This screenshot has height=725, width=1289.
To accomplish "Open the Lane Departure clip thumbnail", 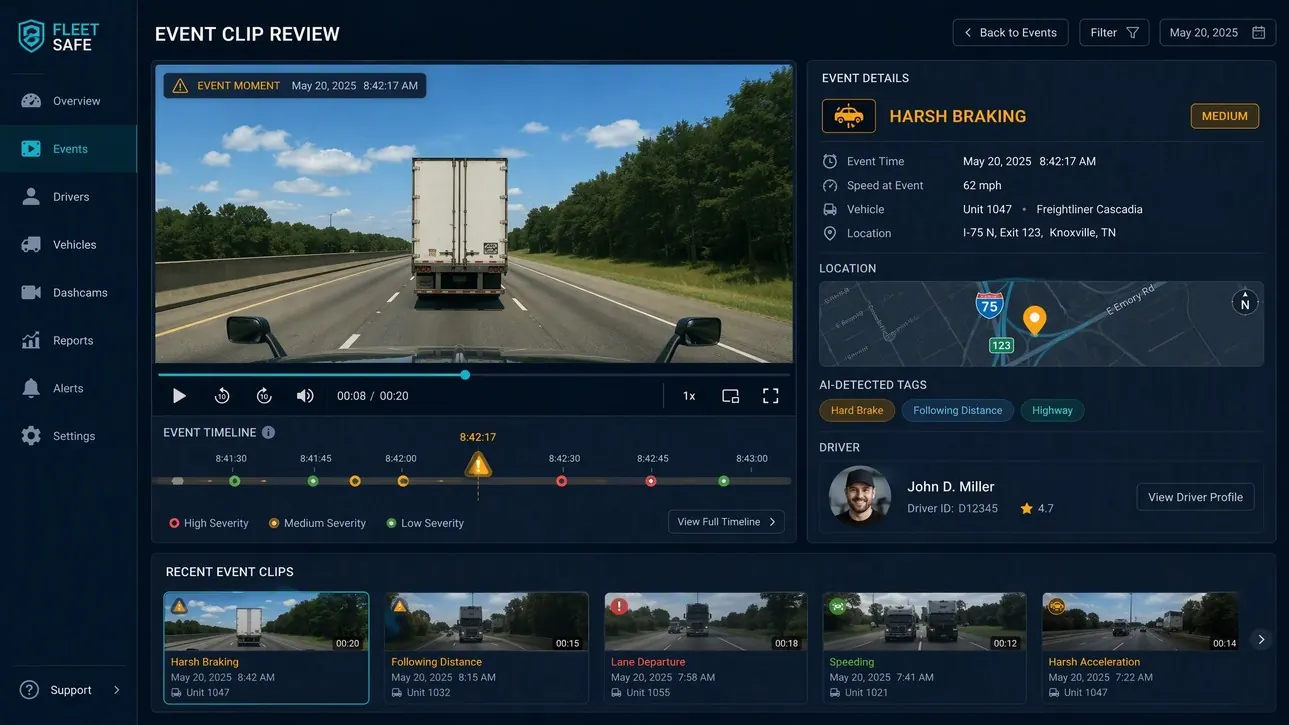I will pyautogui.click(x=705, y=622).
